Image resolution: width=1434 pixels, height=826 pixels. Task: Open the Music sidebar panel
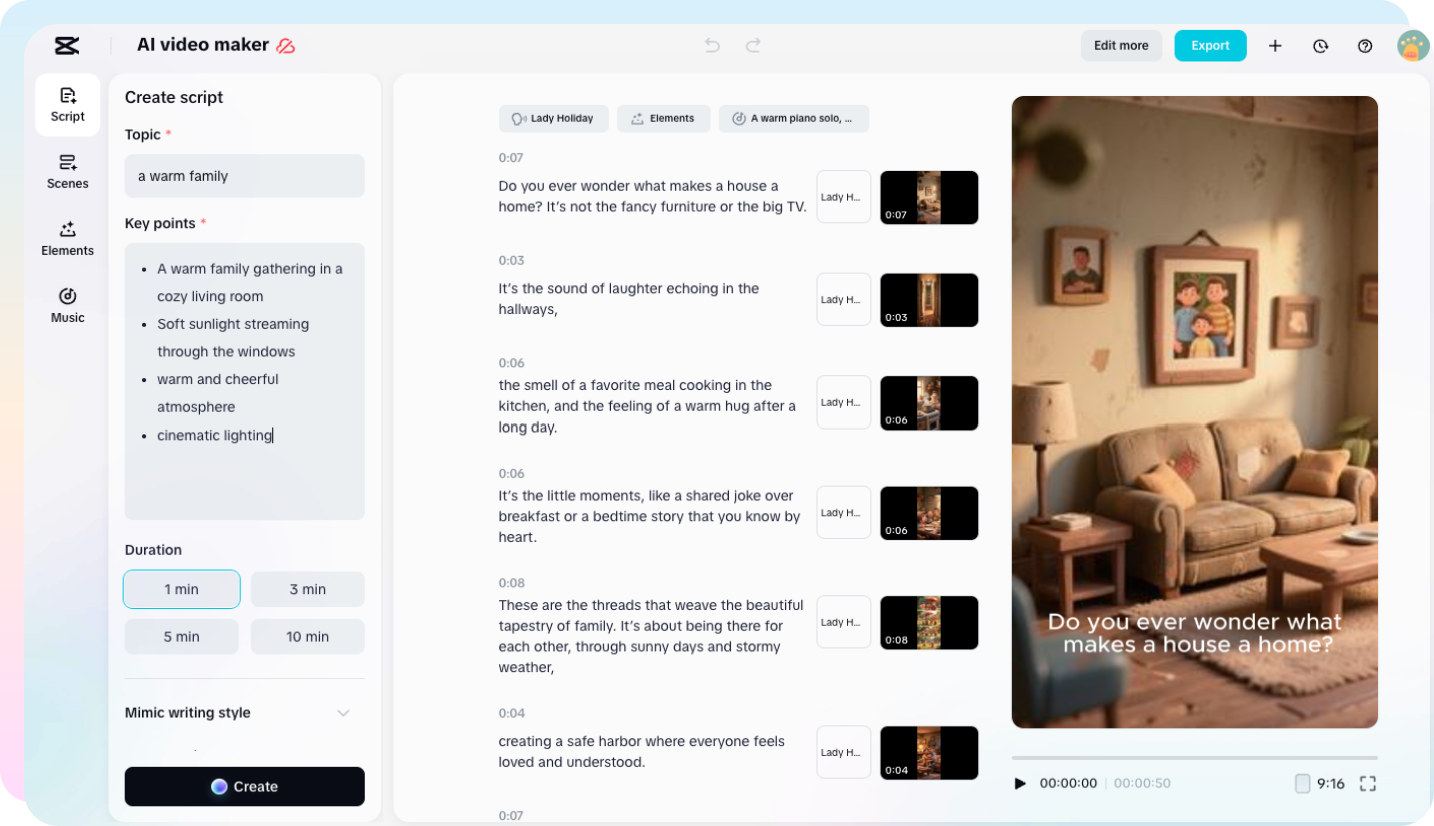point(67,305)
